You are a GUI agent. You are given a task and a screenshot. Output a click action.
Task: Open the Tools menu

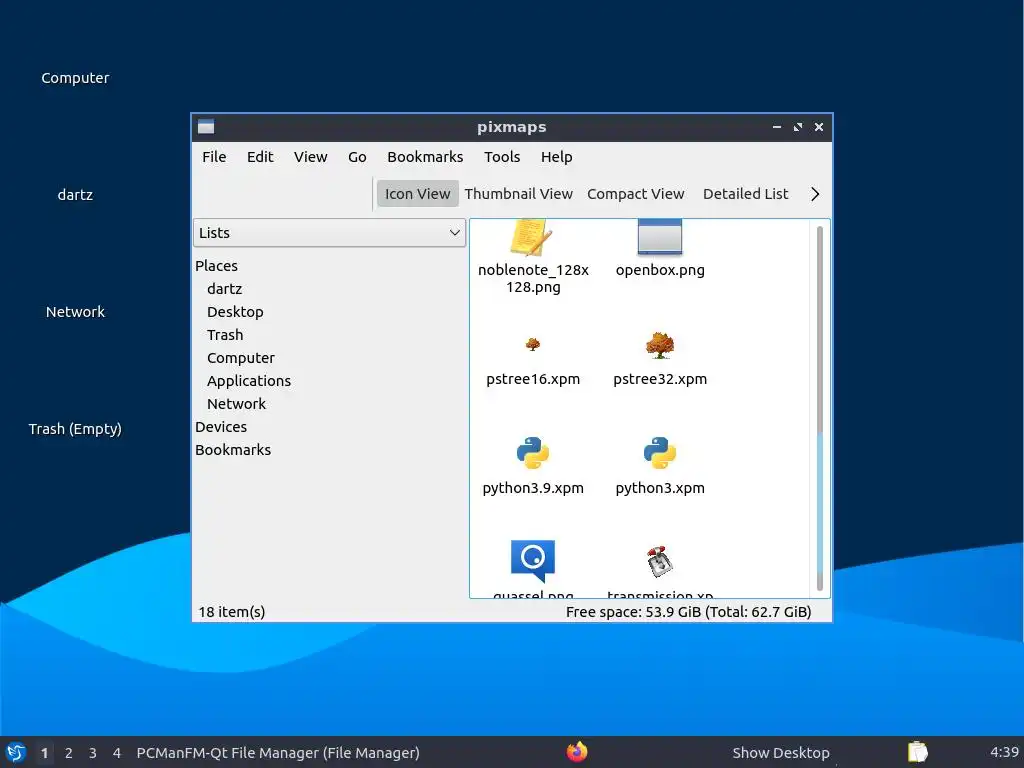pyautogui.click(x=502, y=157)
